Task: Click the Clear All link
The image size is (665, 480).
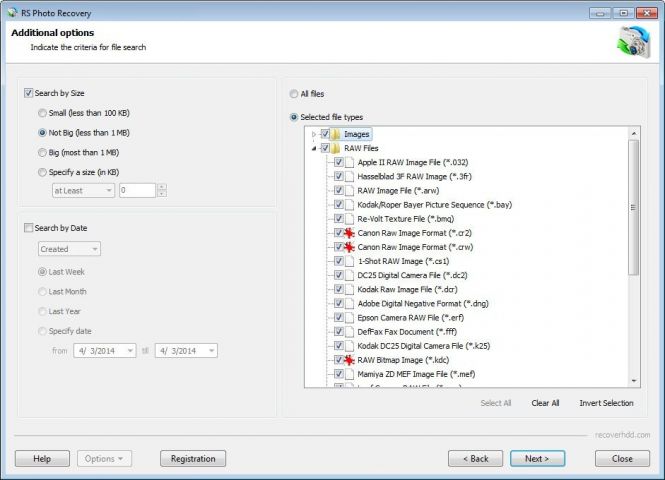Action: coord(545,403)
